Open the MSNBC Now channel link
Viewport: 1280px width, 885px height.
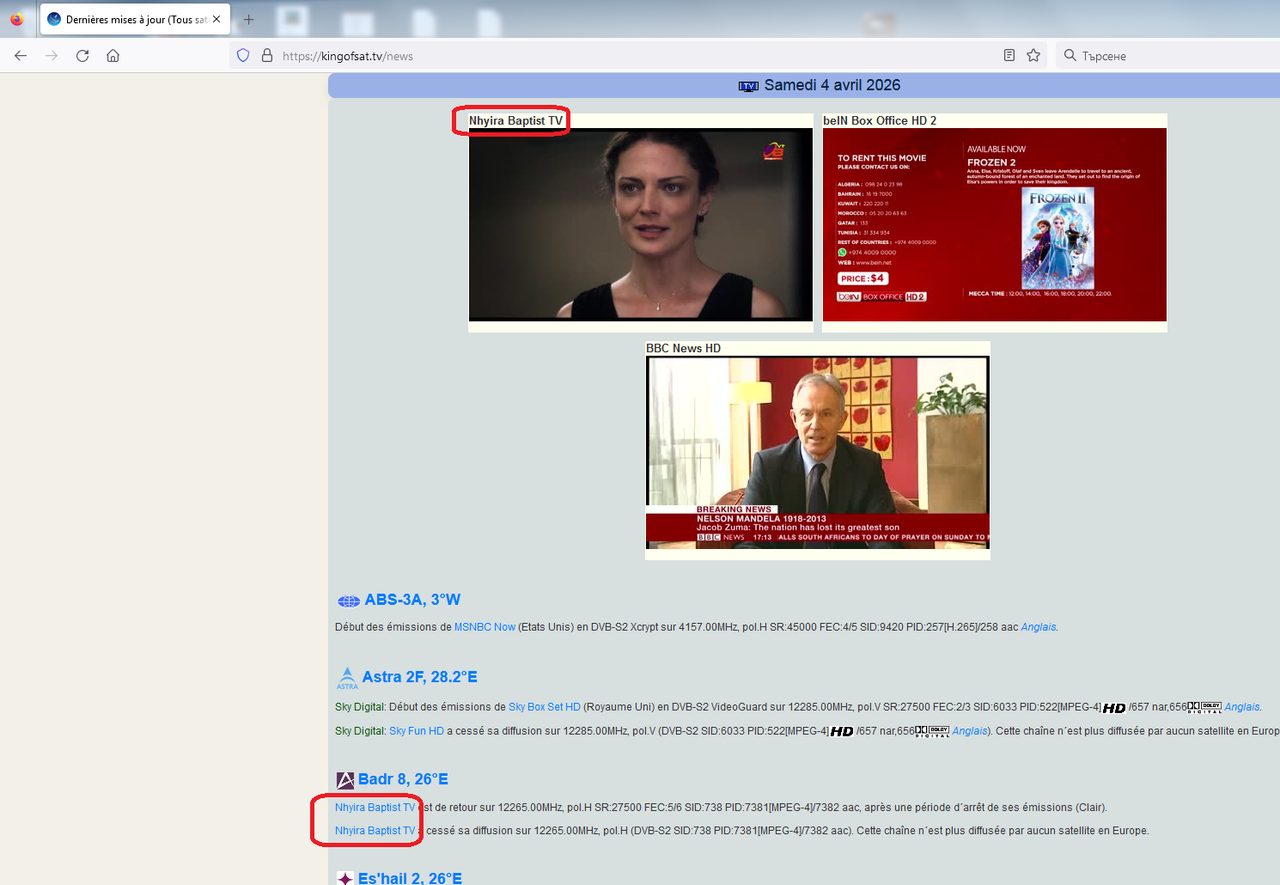(x=485, y=627)
